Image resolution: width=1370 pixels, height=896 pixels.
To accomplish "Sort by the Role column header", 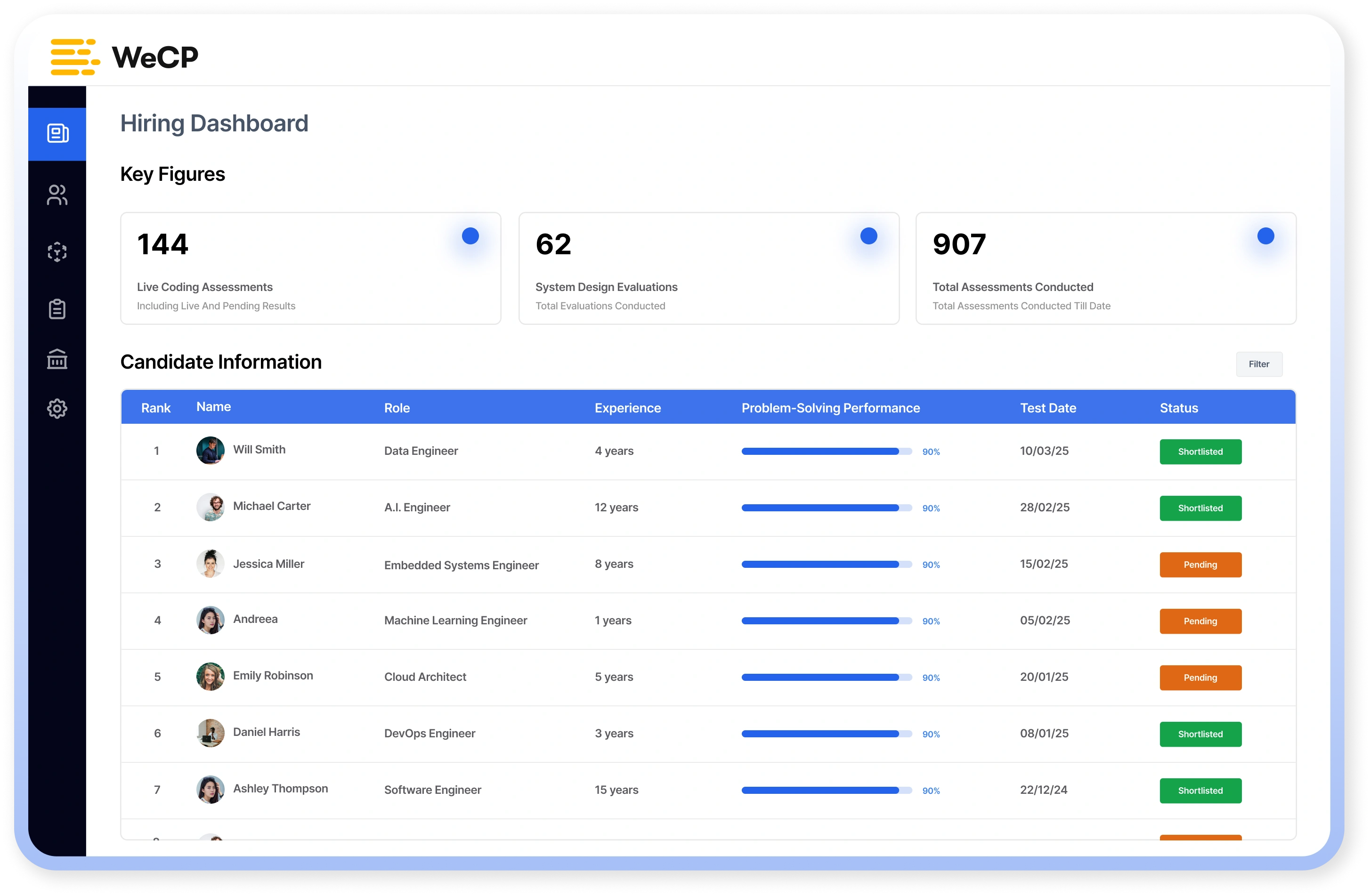I will tap(397, 408).
